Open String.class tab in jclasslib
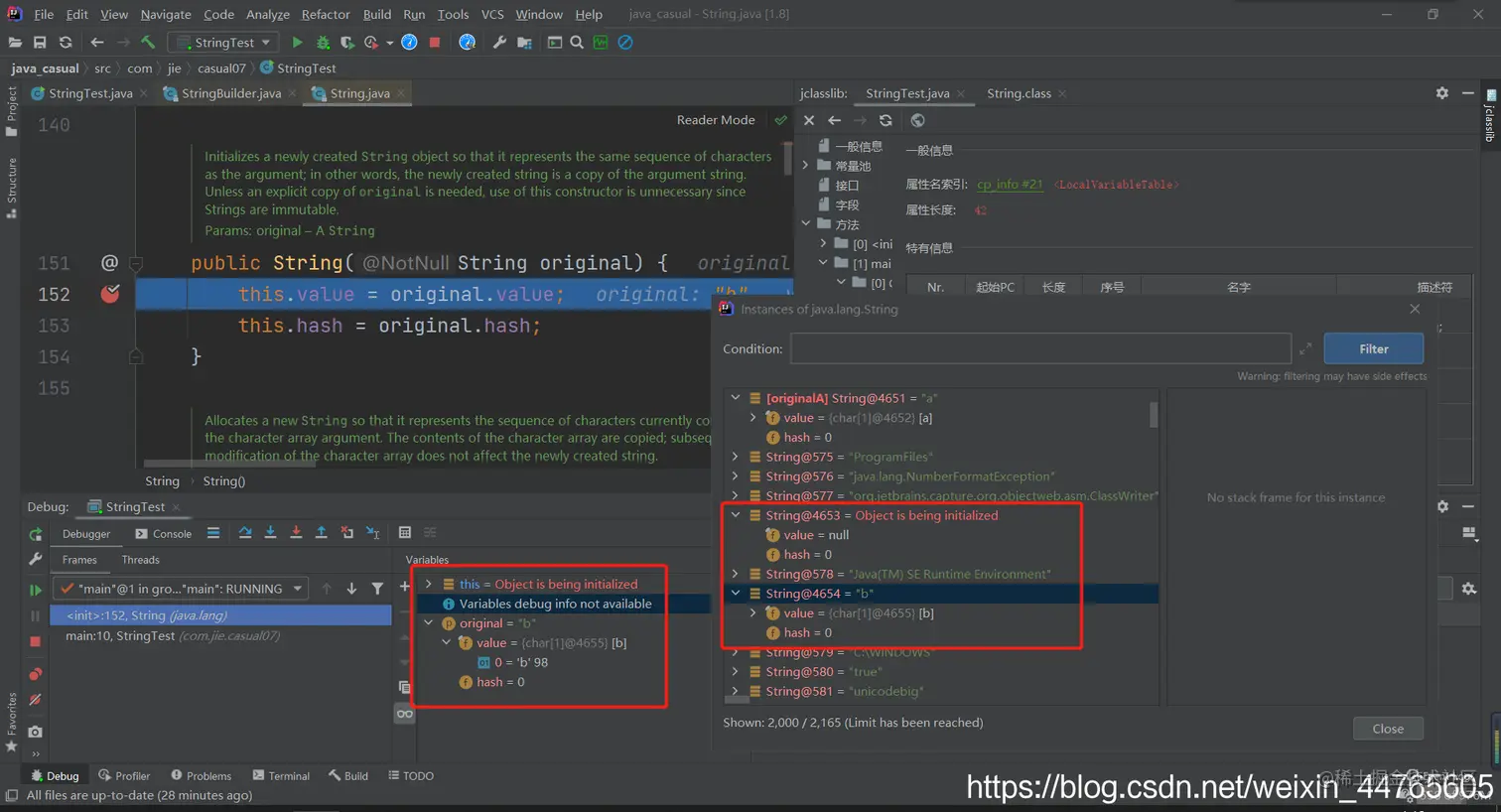The height and width of the screenshot is (812, 1501). coord(1019,93)
